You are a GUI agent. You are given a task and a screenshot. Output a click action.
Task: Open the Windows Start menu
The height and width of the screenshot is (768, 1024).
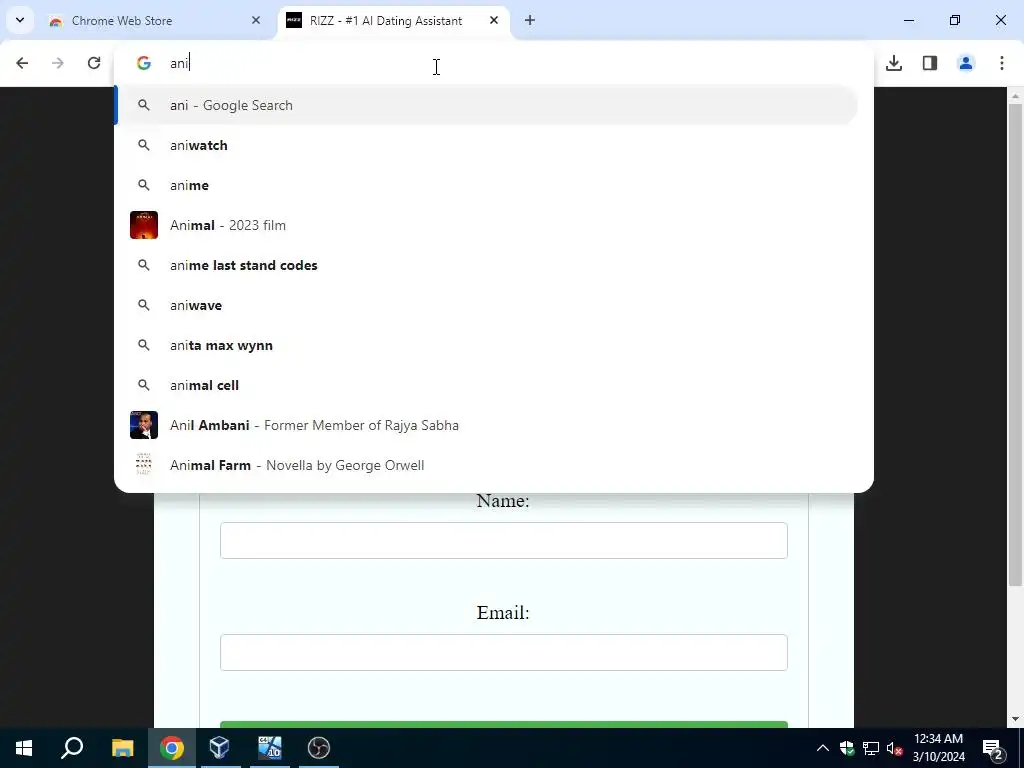(24, 748)
